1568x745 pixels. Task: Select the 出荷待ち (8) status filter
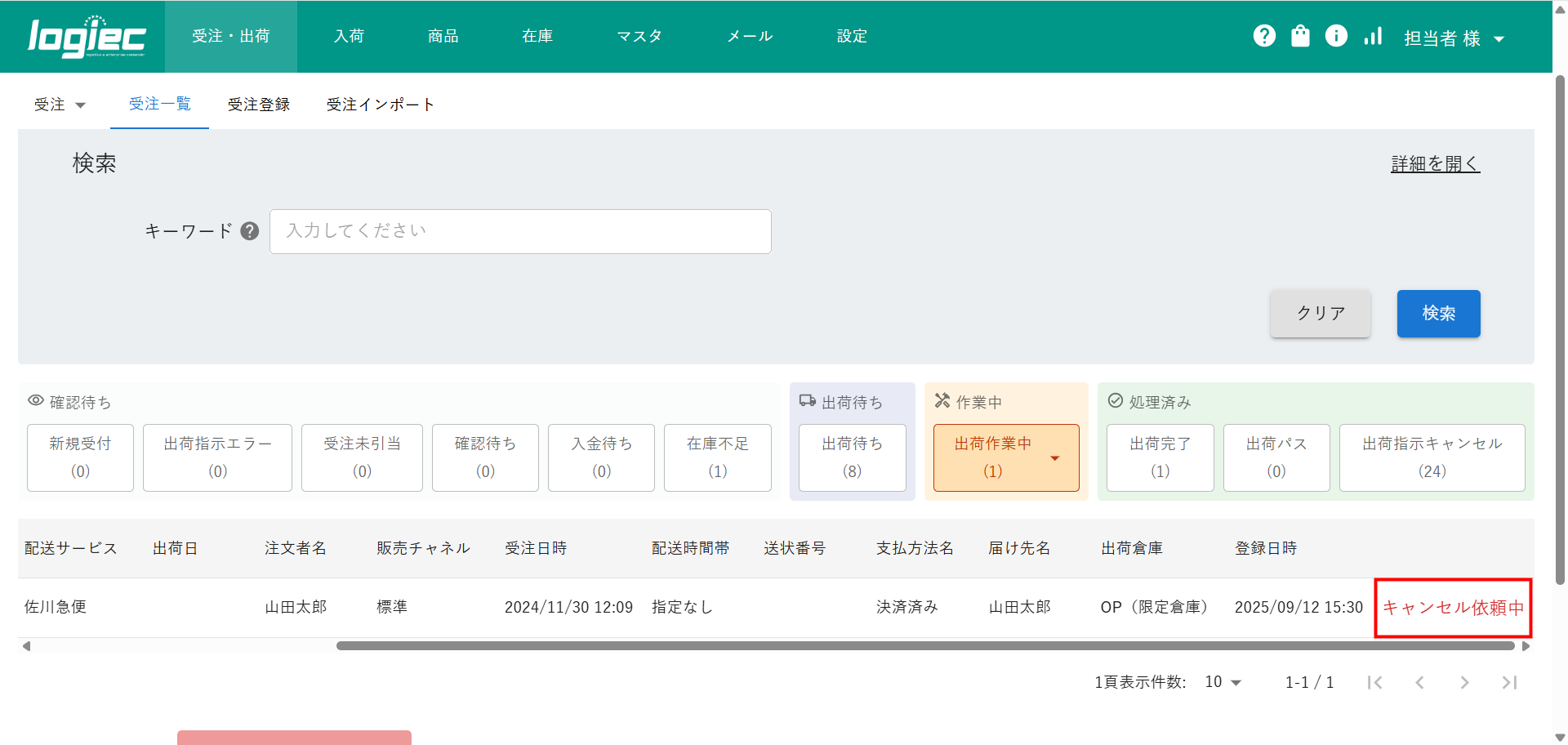pyautogui.click(x=852, y=457)
